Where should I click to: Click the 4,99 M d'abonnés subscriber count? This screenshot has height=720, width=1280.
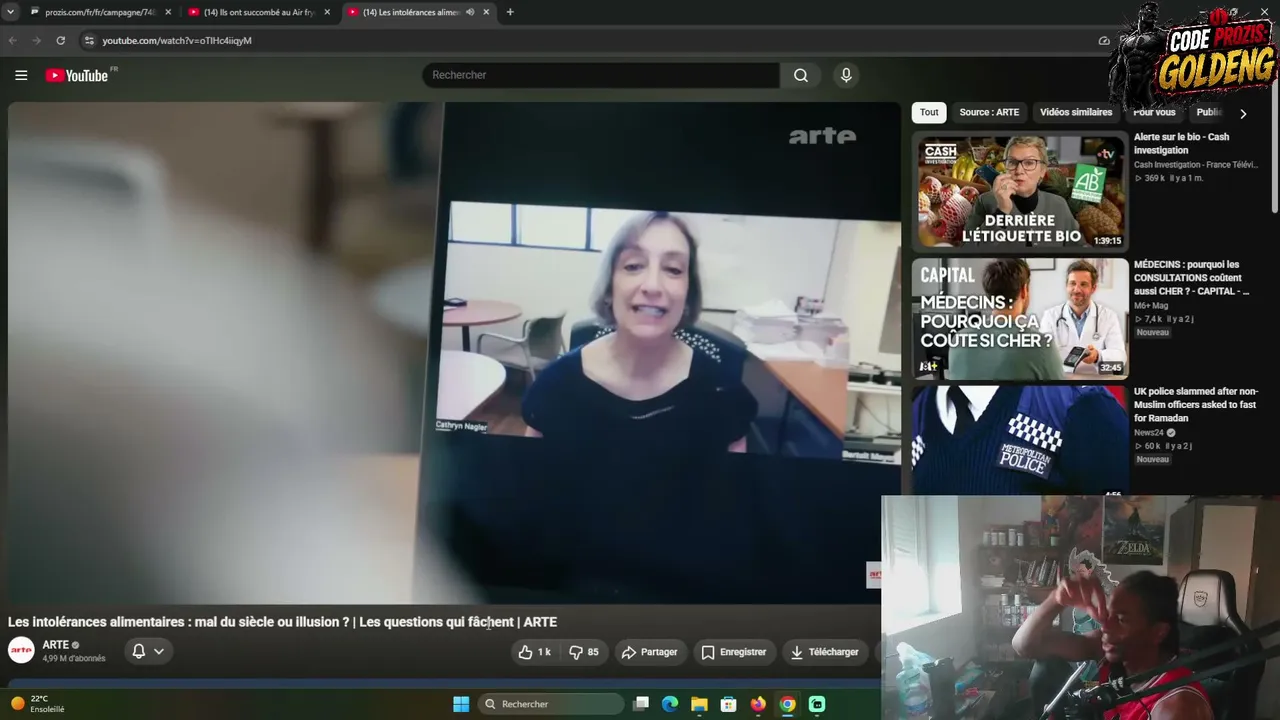point(74,659)
